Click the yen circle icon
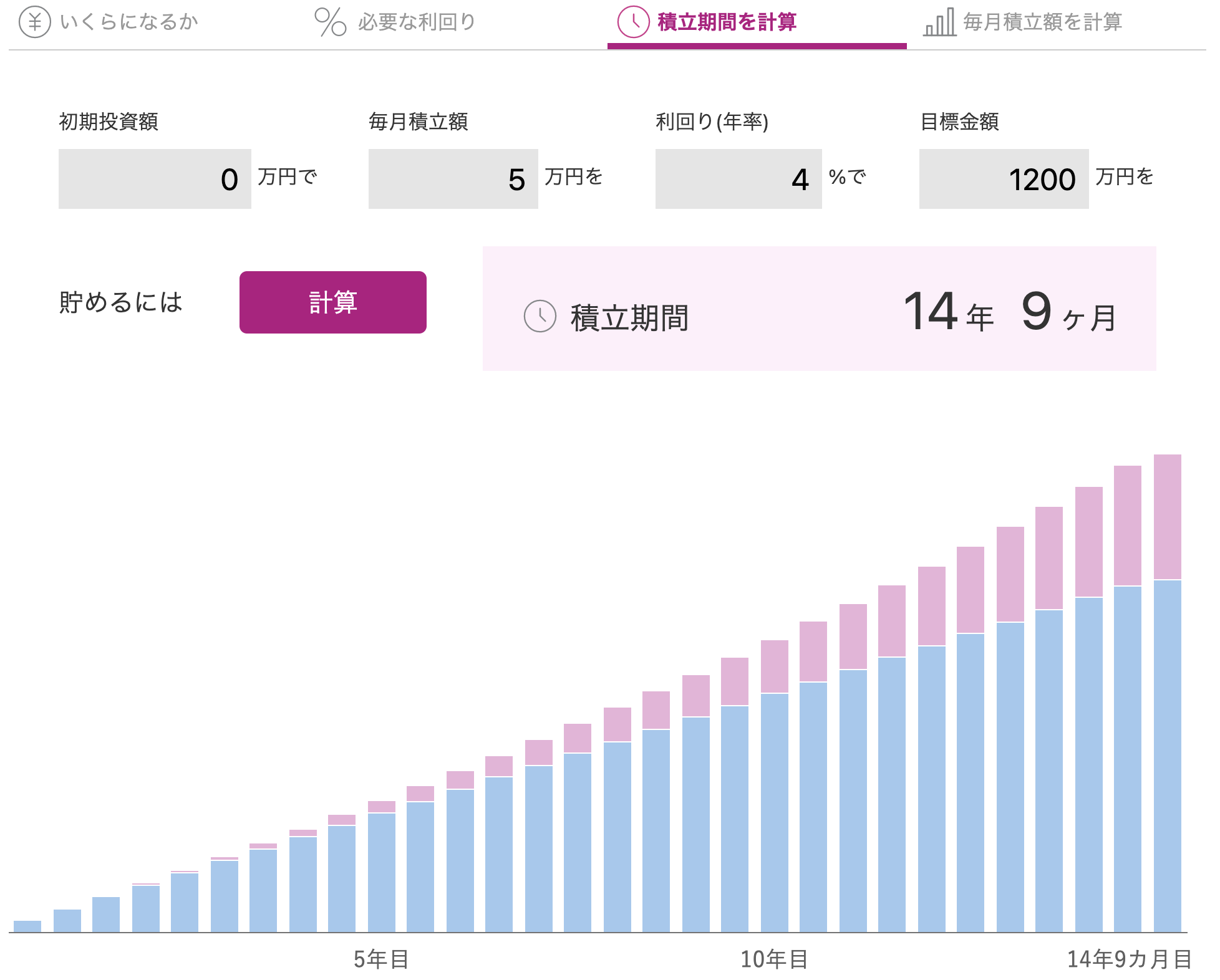 [35, 22]
